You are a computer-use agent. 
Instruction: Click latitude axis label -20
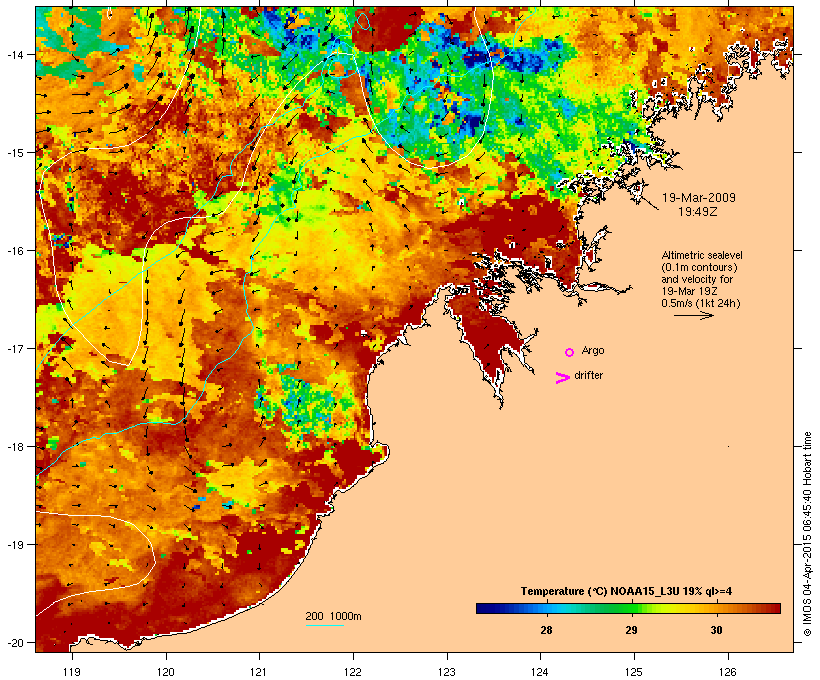[x=14, y=642]
